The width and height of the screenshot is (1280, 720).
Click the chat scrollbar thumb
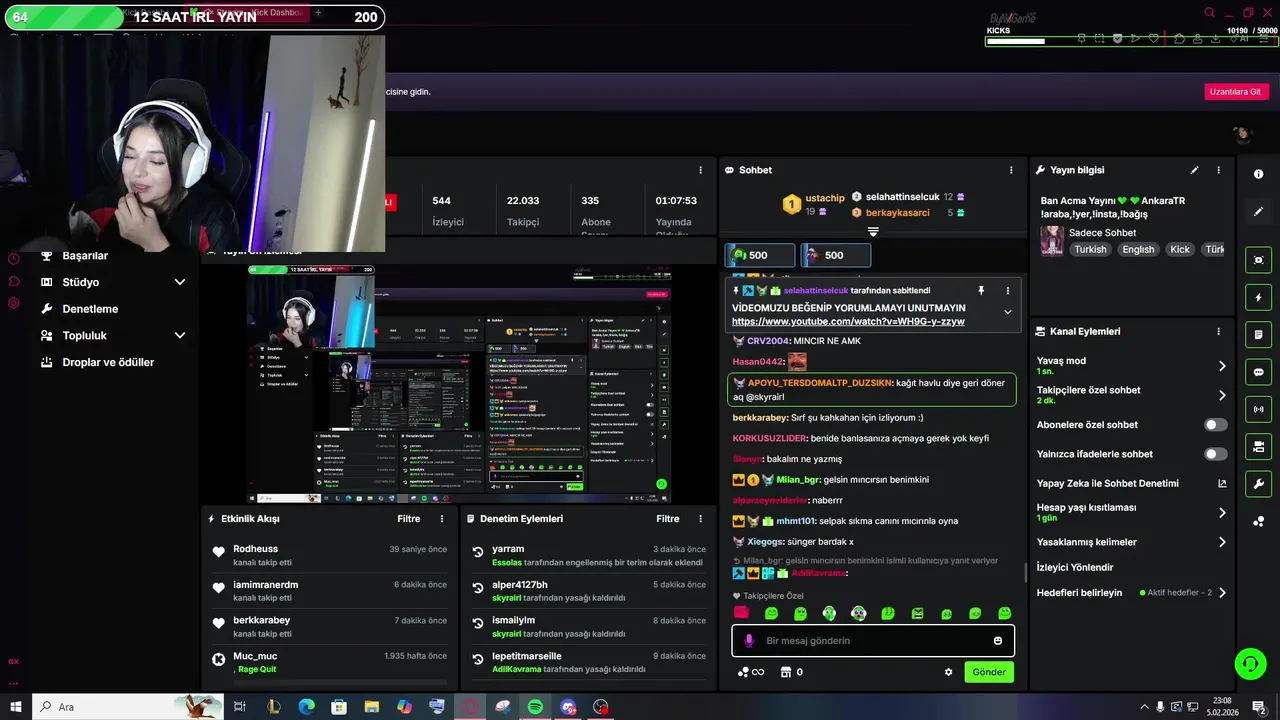pyautogui.click(x=1026, y=573)
